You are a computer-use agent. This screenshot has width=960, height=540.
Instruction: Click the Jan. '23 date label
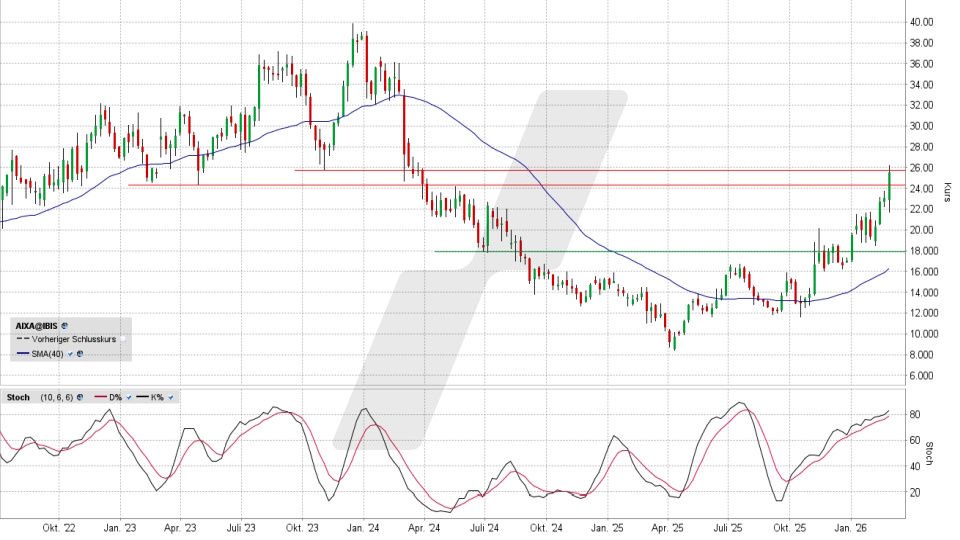click(120, 528)
